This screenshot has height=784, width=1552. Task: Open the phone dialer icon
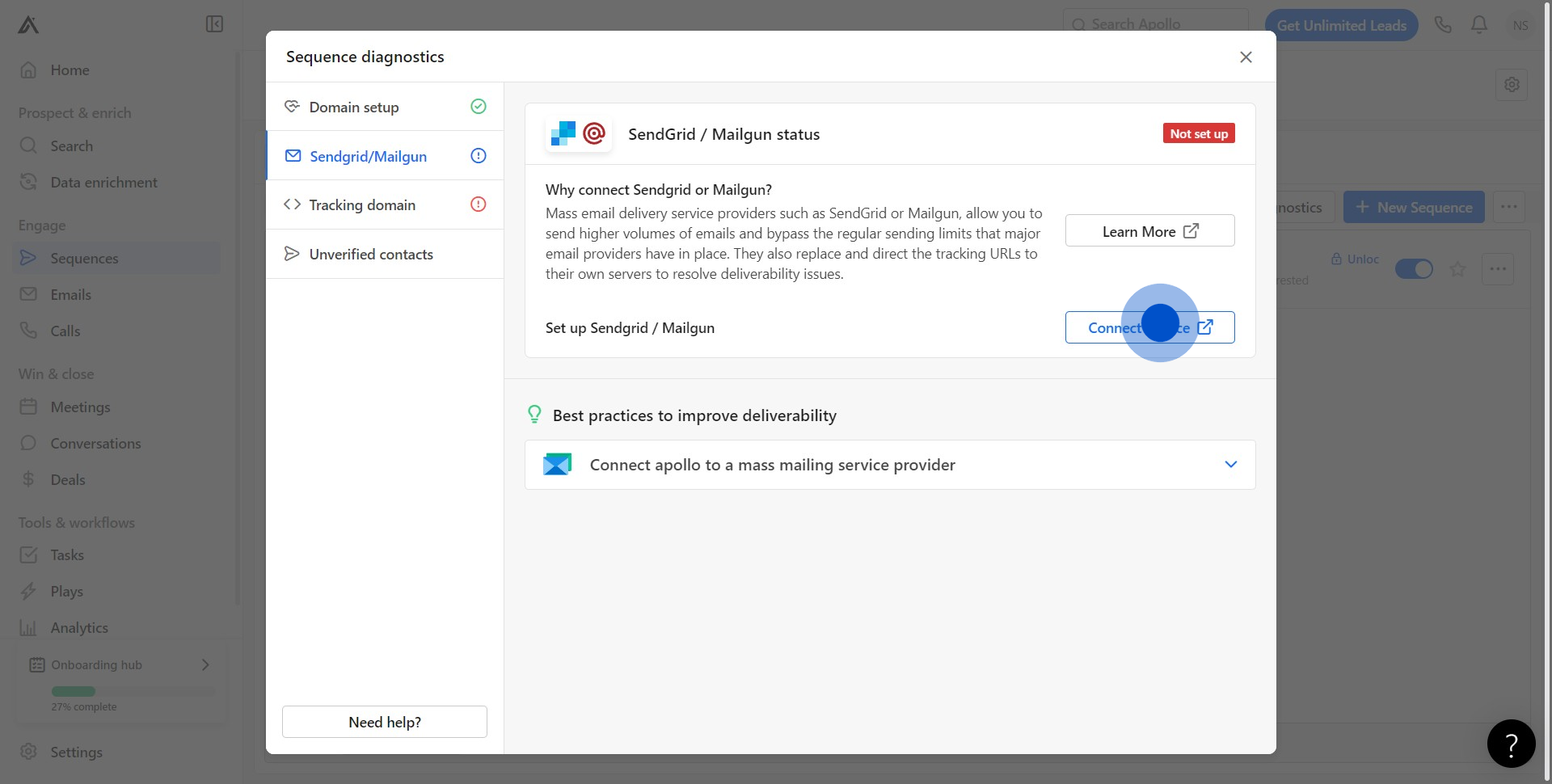(x=1443, y=25)
